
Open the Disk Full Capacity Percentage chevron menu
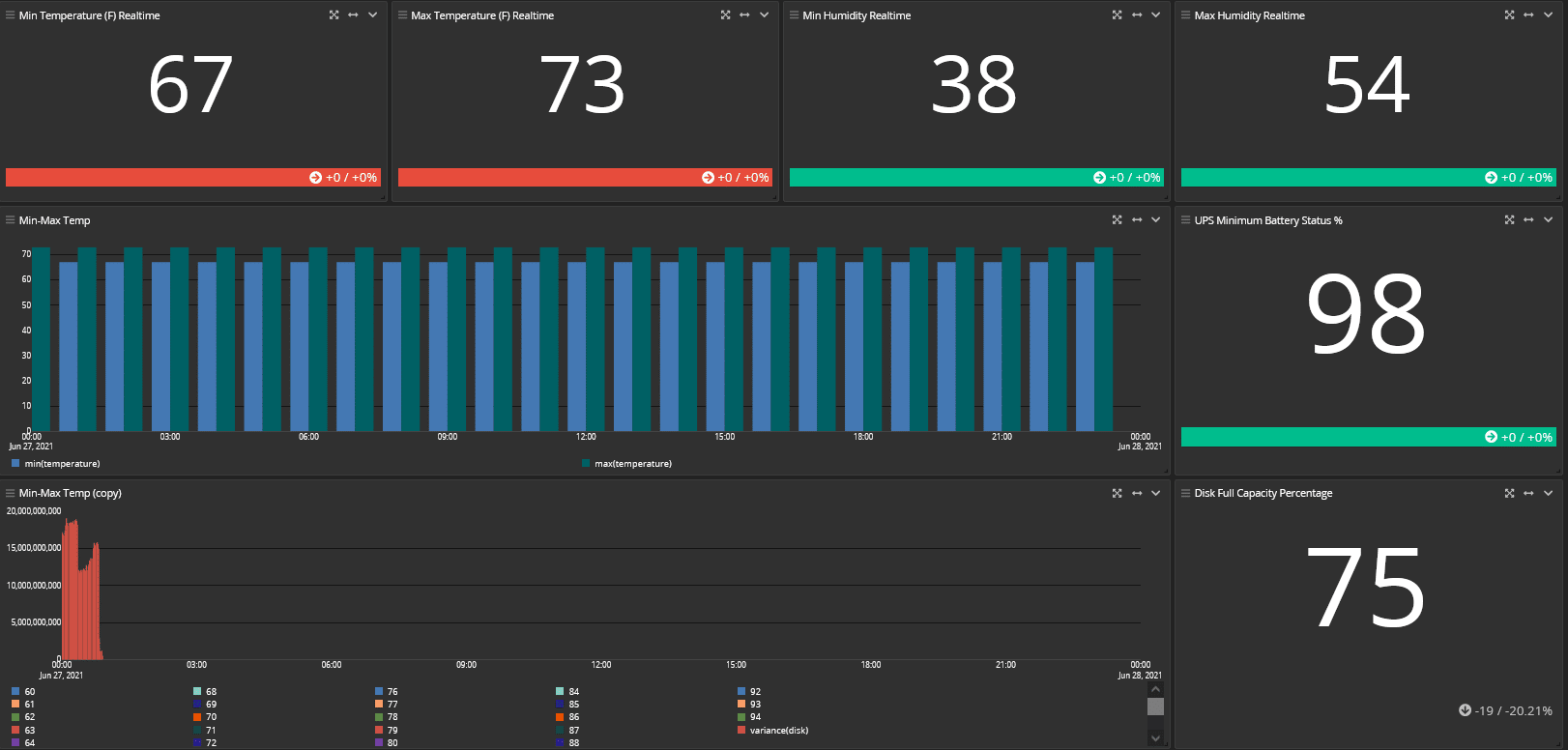[1548, 493]
